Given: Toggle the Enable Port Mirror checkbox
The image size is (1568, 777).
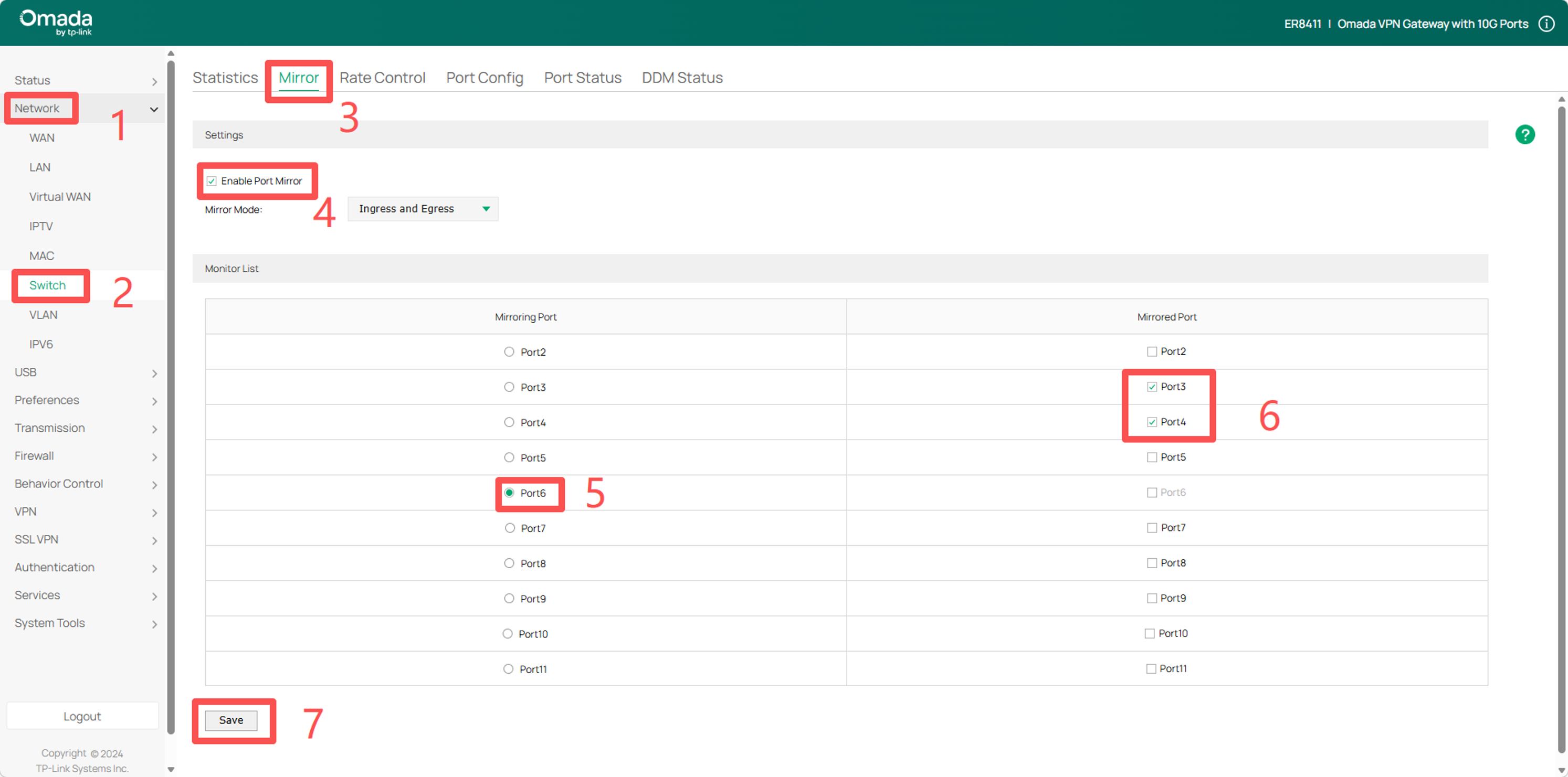Looking at the screenshot, I should click(x=211, y=180).
